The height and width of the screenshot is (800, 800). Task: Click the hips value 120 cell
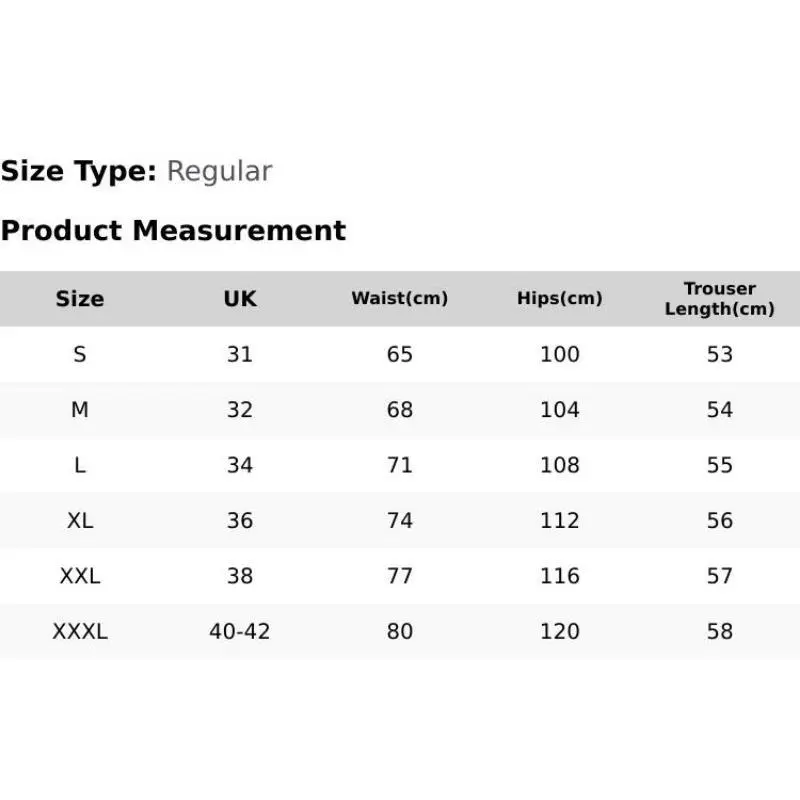point(560,632)
